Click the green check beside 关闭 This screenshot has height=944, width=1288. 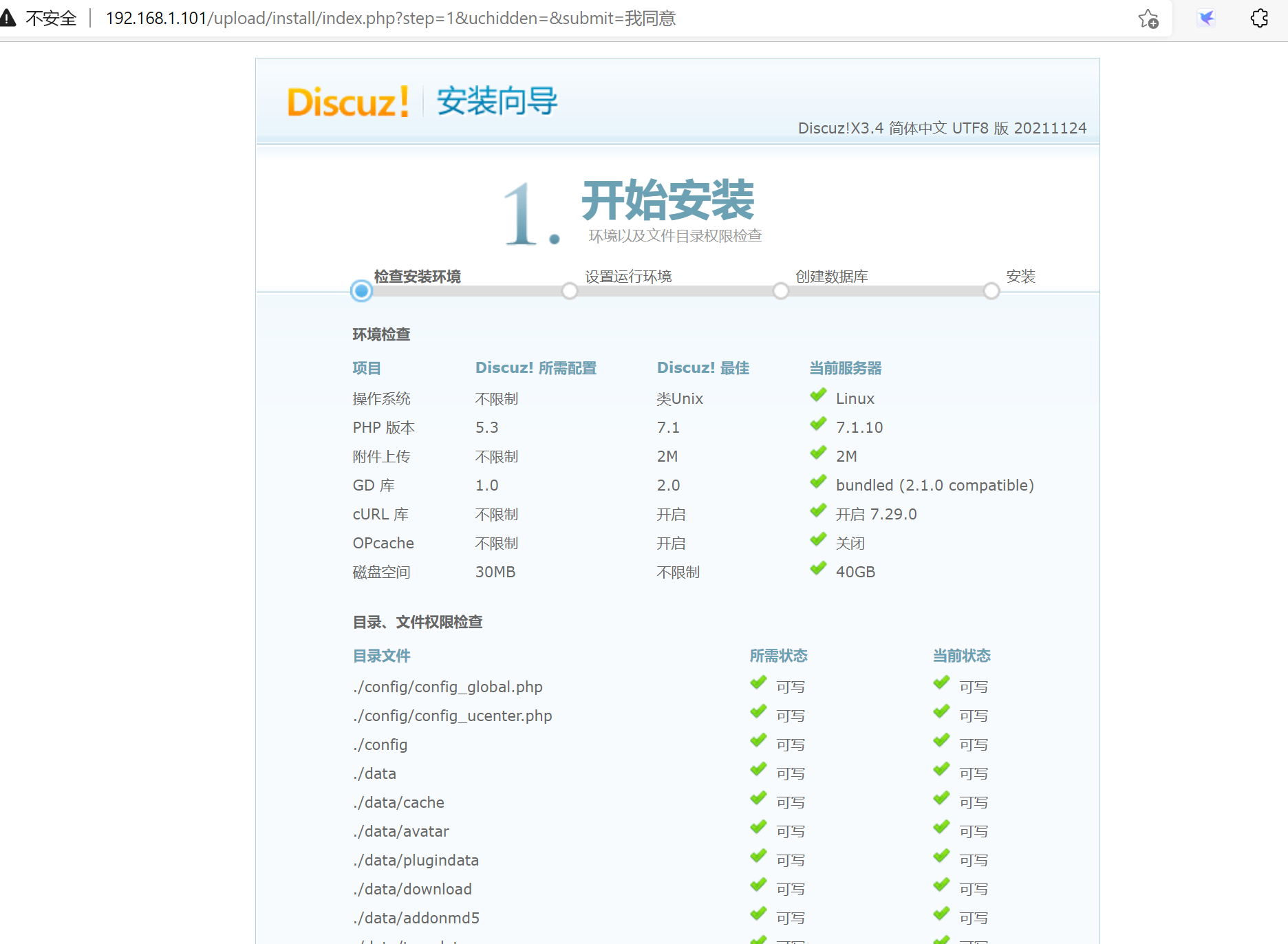[x=818, y=540]
